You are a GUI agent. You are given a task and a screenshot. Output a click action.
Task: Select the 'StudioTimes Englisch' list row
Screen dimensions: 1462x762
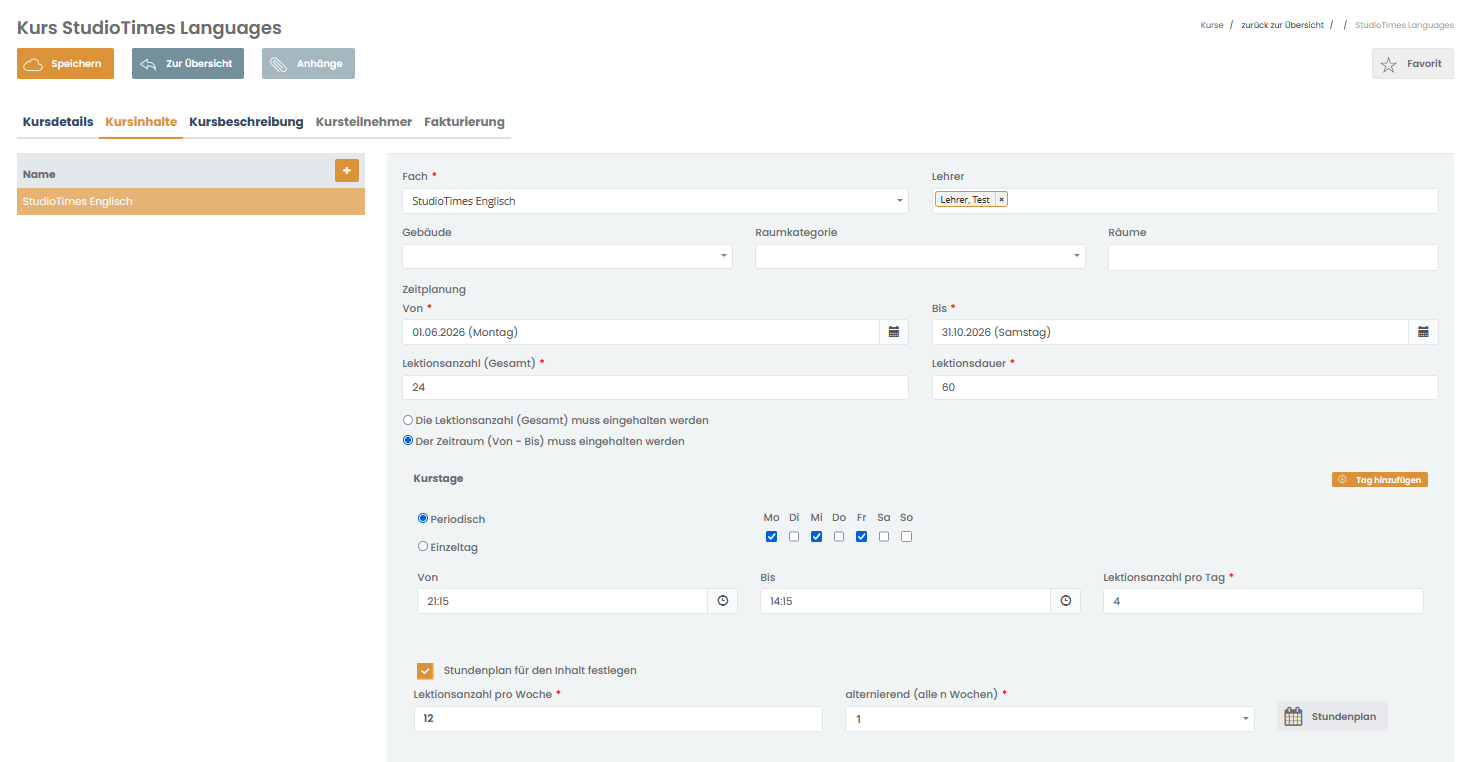(191, 201)
